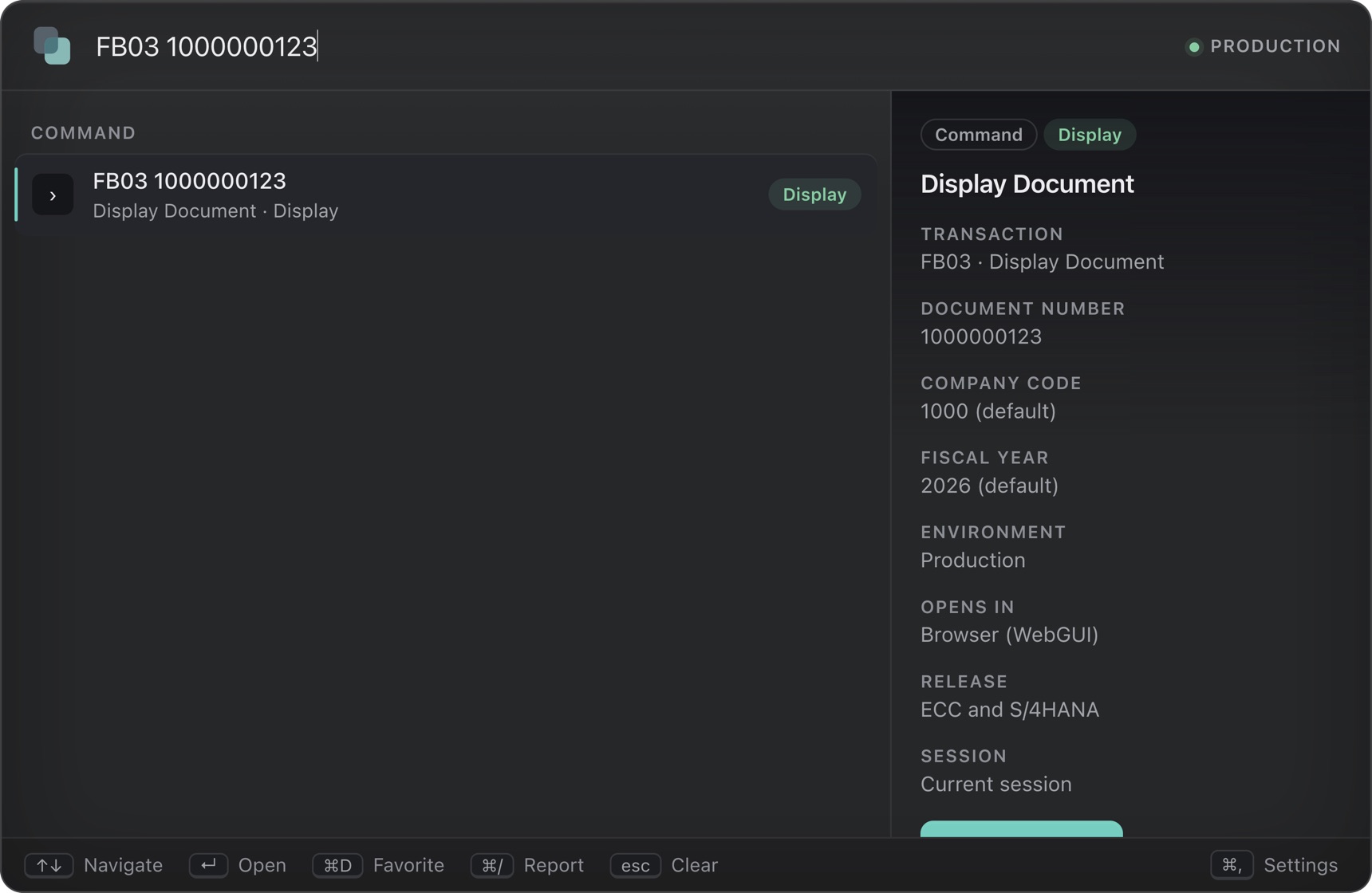
Task: Click the 'Current session' value
Action: pos(996,784)
